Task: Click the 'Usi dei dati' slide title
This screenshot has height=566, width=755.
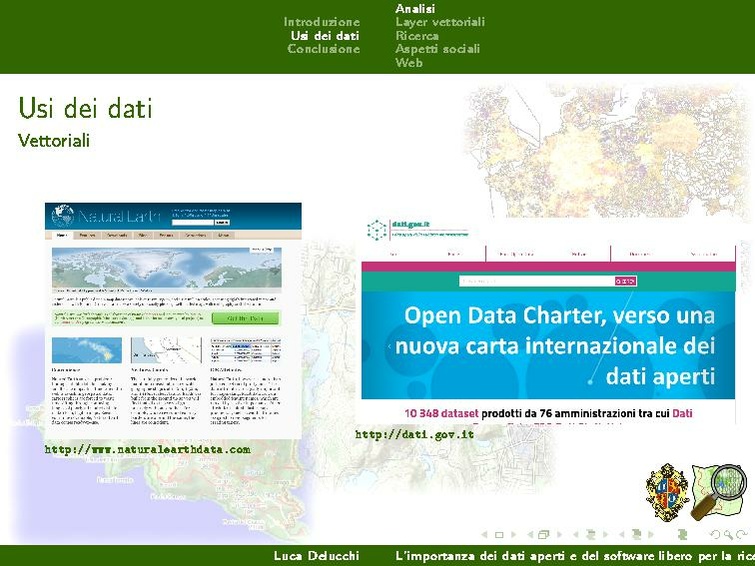Action: [85, 108]
